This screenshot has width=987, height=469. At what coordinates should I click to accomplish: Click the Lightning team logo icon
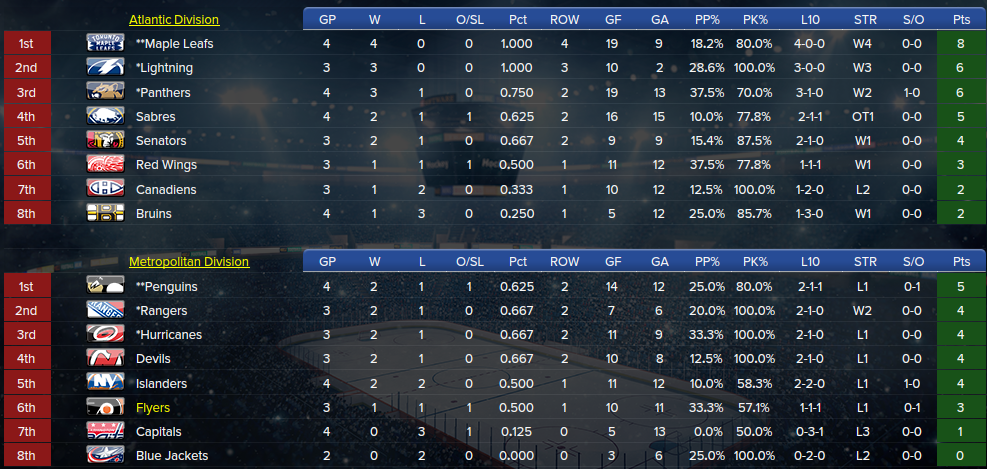104,68
